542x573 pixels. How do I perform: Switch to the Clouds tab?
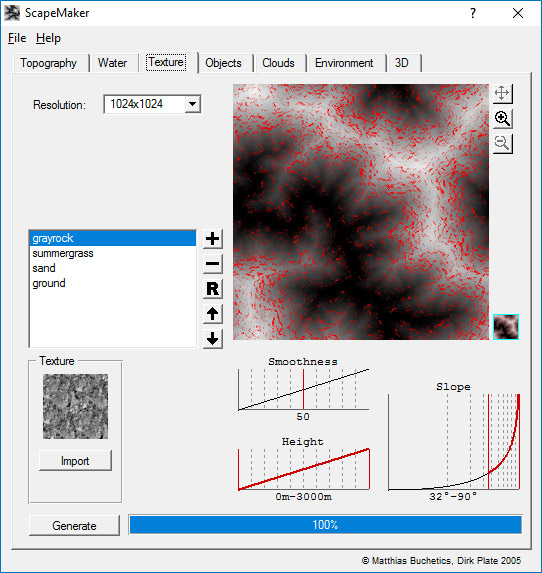(278, 63)
